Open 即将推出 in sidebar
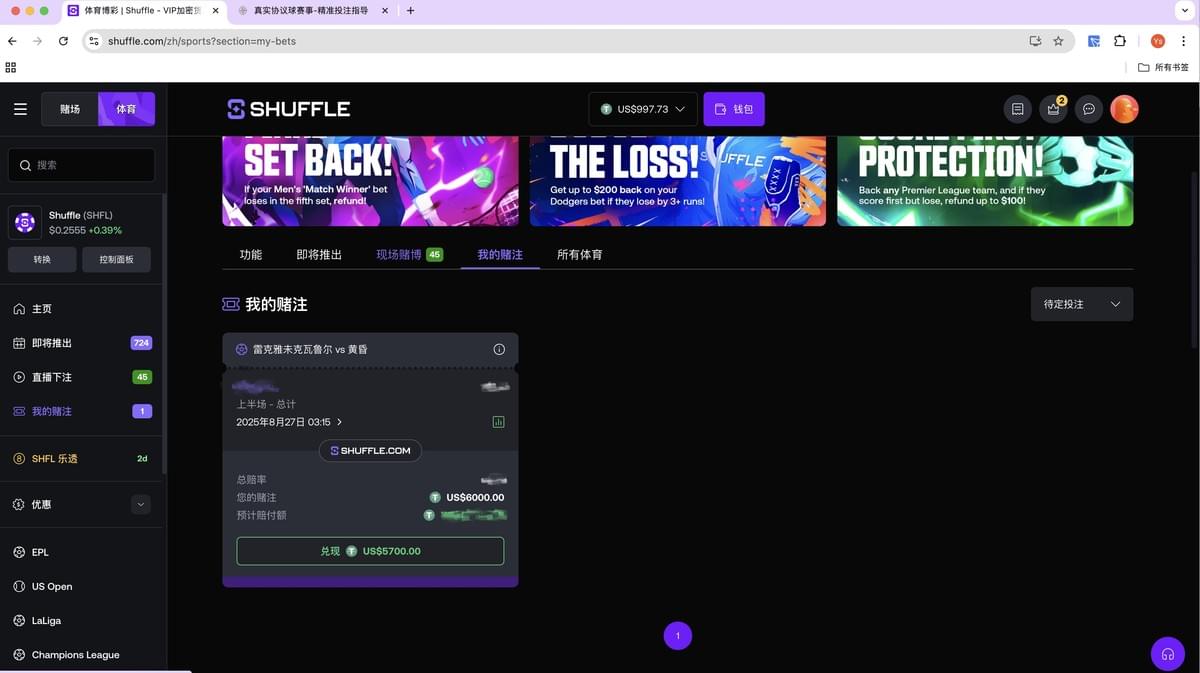Viewport: 1200px width, 673px height. pos(82,343)
